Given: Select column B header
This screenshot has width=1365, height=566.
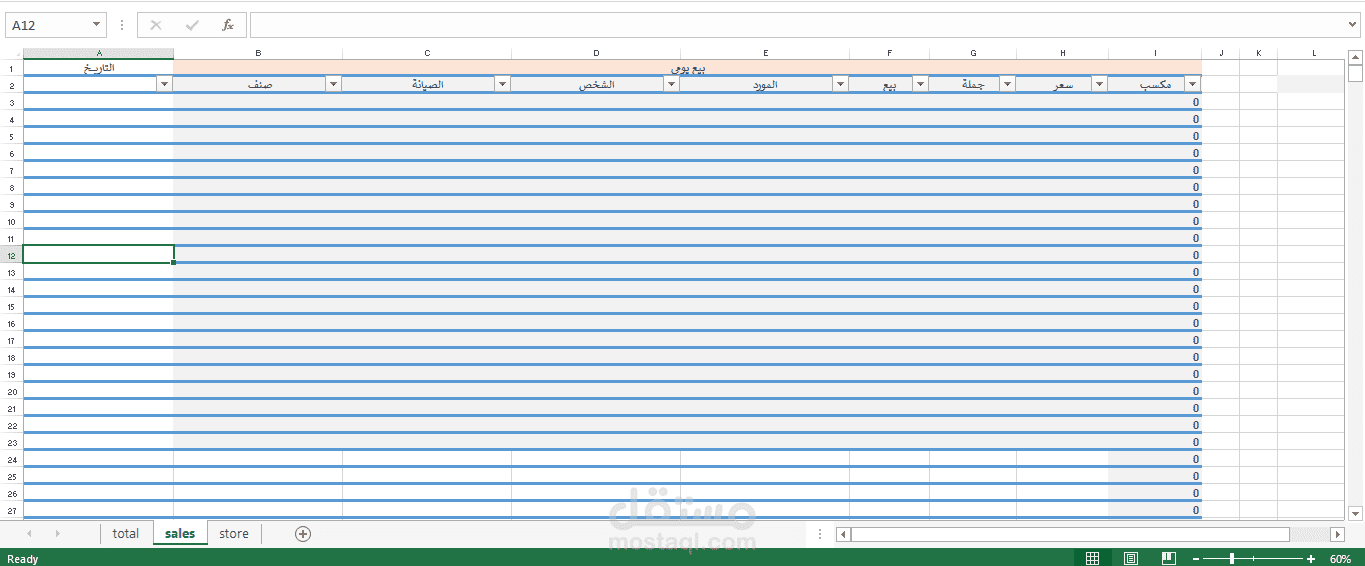Looking at the screenshot, I should point(258,53).
